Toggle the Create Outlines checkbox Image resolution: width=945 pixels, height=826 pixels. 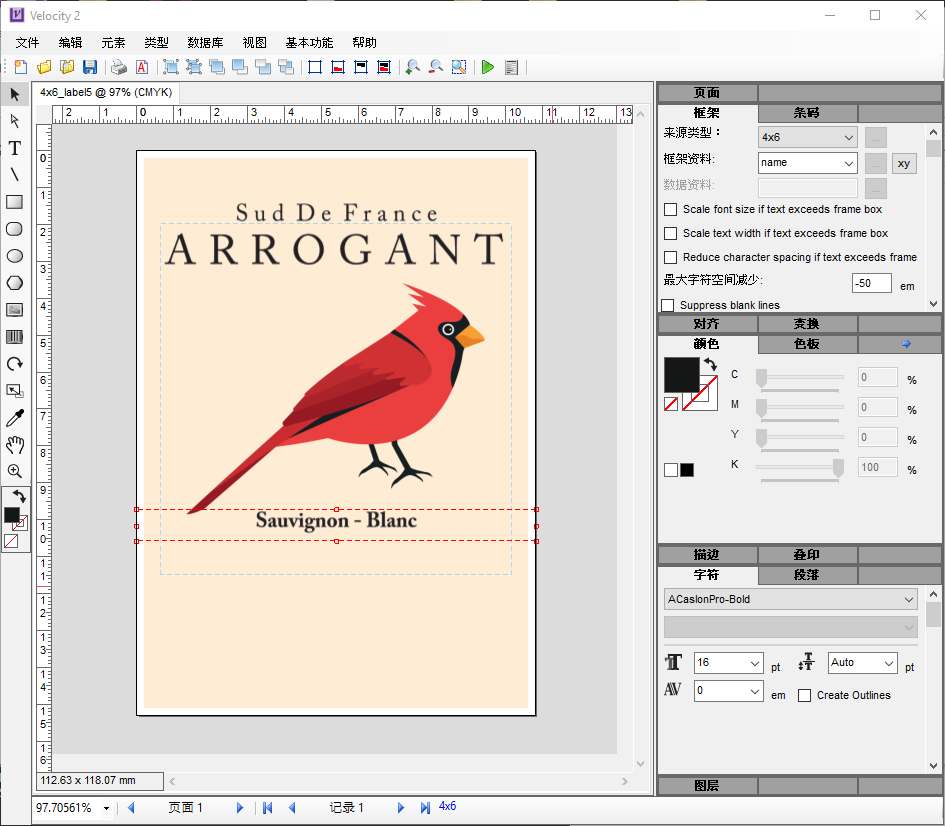805,696
